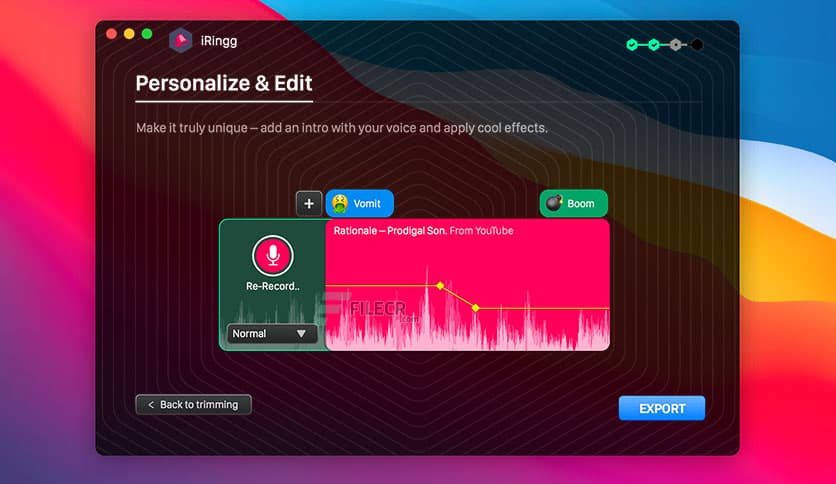Add a new sound effect with plus button

309,203
